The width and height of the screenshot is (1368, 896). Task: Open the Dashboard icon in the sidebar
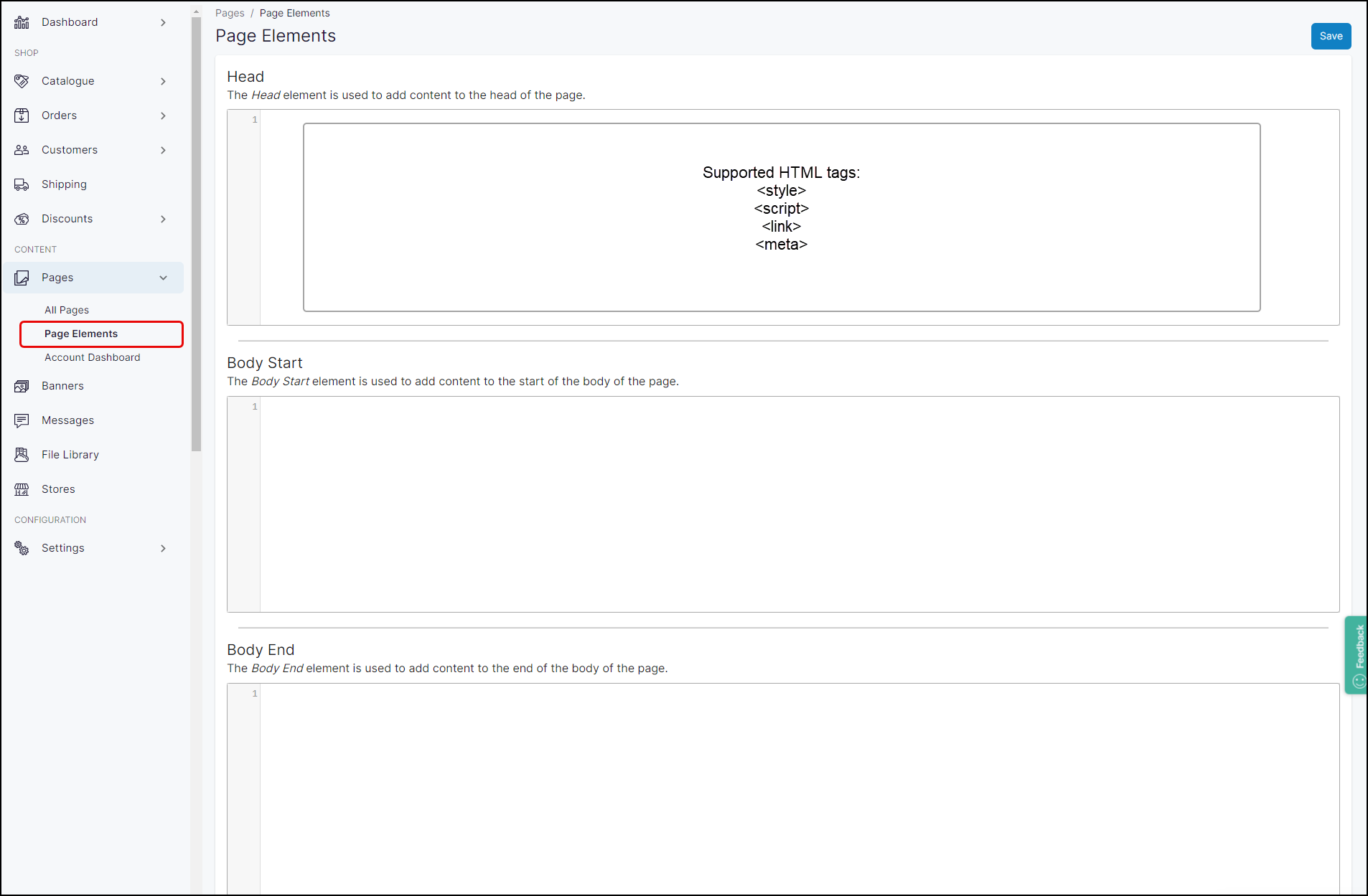(x=22, y=22)
